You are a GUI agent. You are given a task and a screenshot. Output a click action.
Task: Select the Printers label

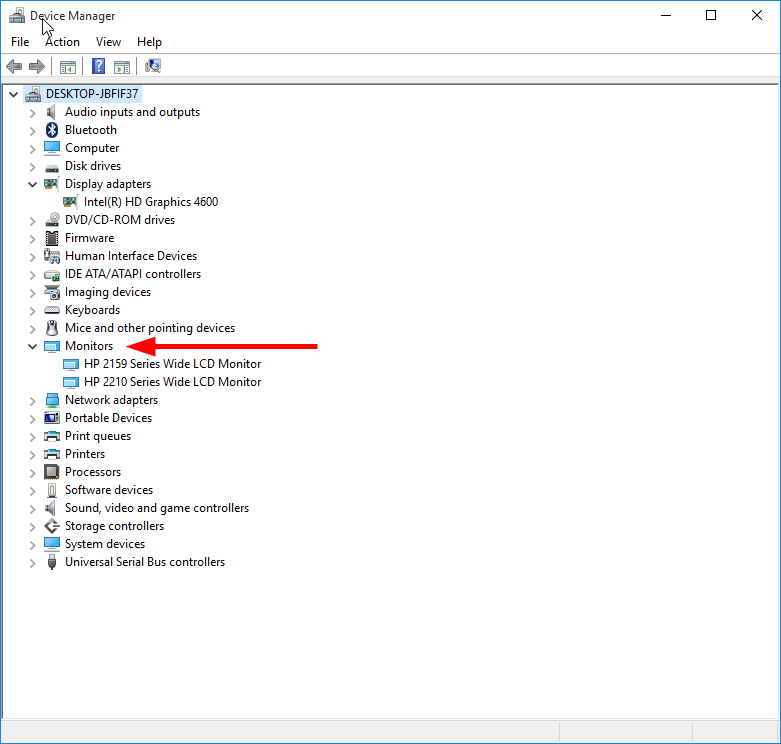coord(85,454)
